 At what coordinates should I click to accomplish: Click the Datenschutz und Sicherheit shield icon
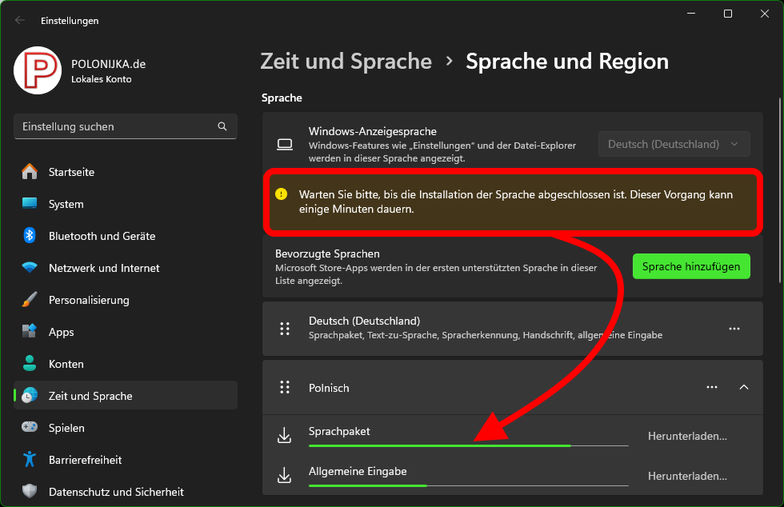[x=30, y=492]
